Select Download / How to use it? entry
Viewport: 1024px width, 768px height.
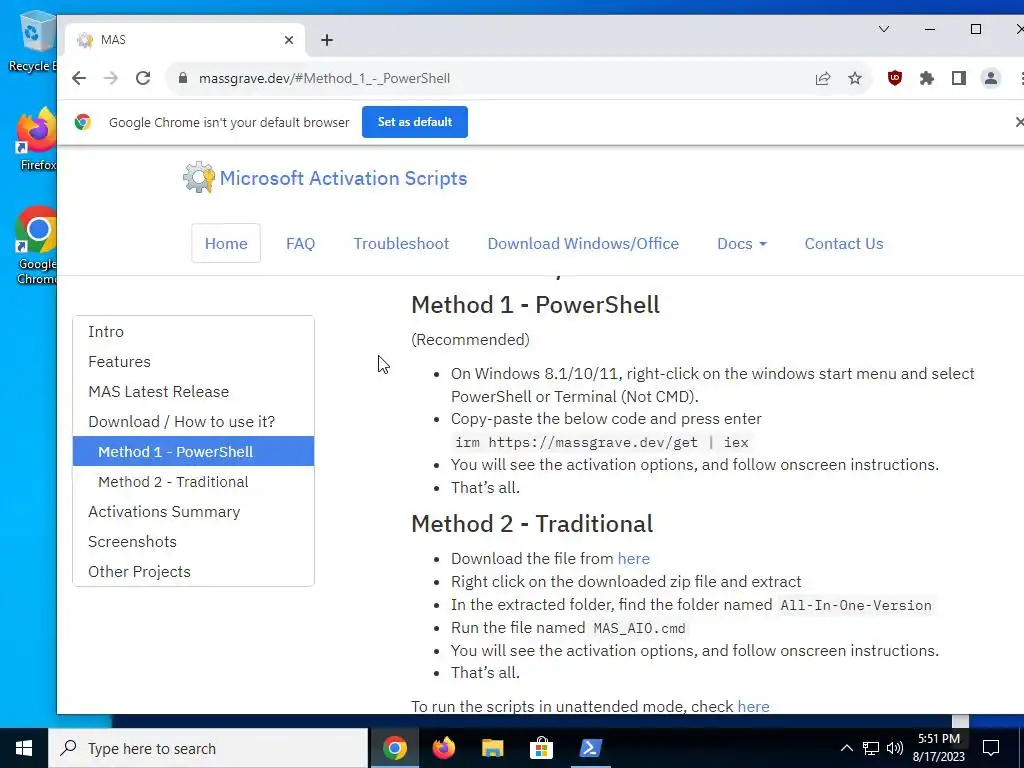coord(193,422)
